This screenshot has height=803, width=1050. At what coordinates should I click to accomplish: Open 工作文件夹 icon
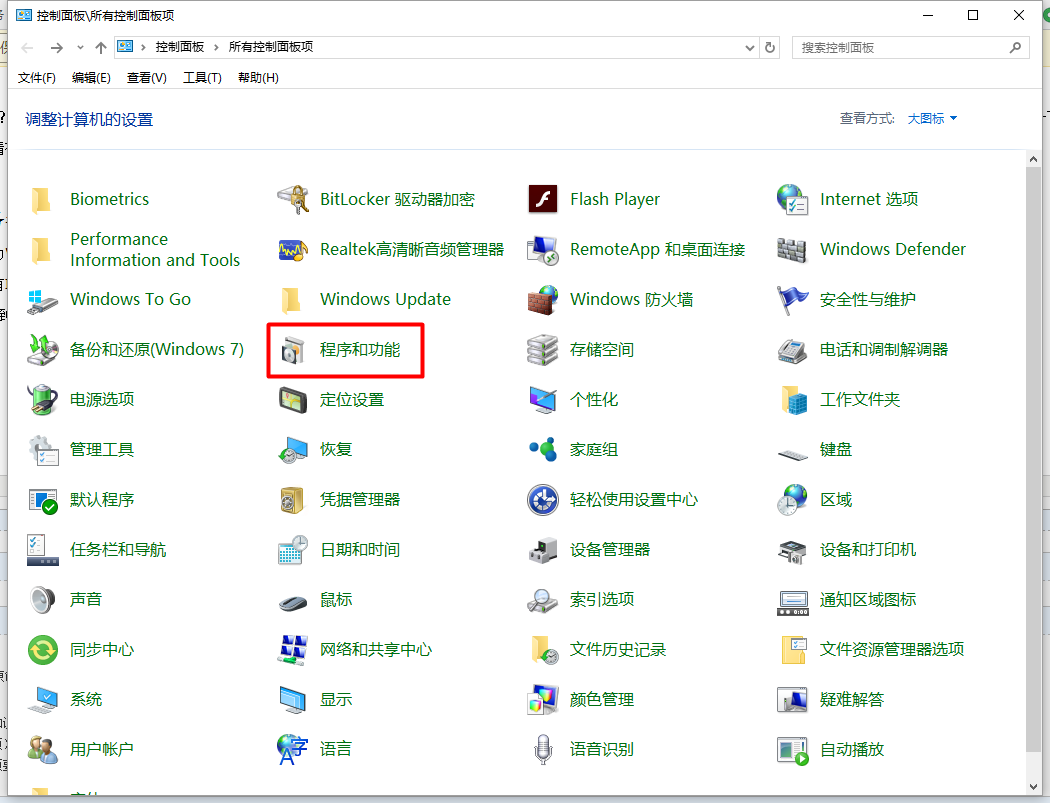793,400
